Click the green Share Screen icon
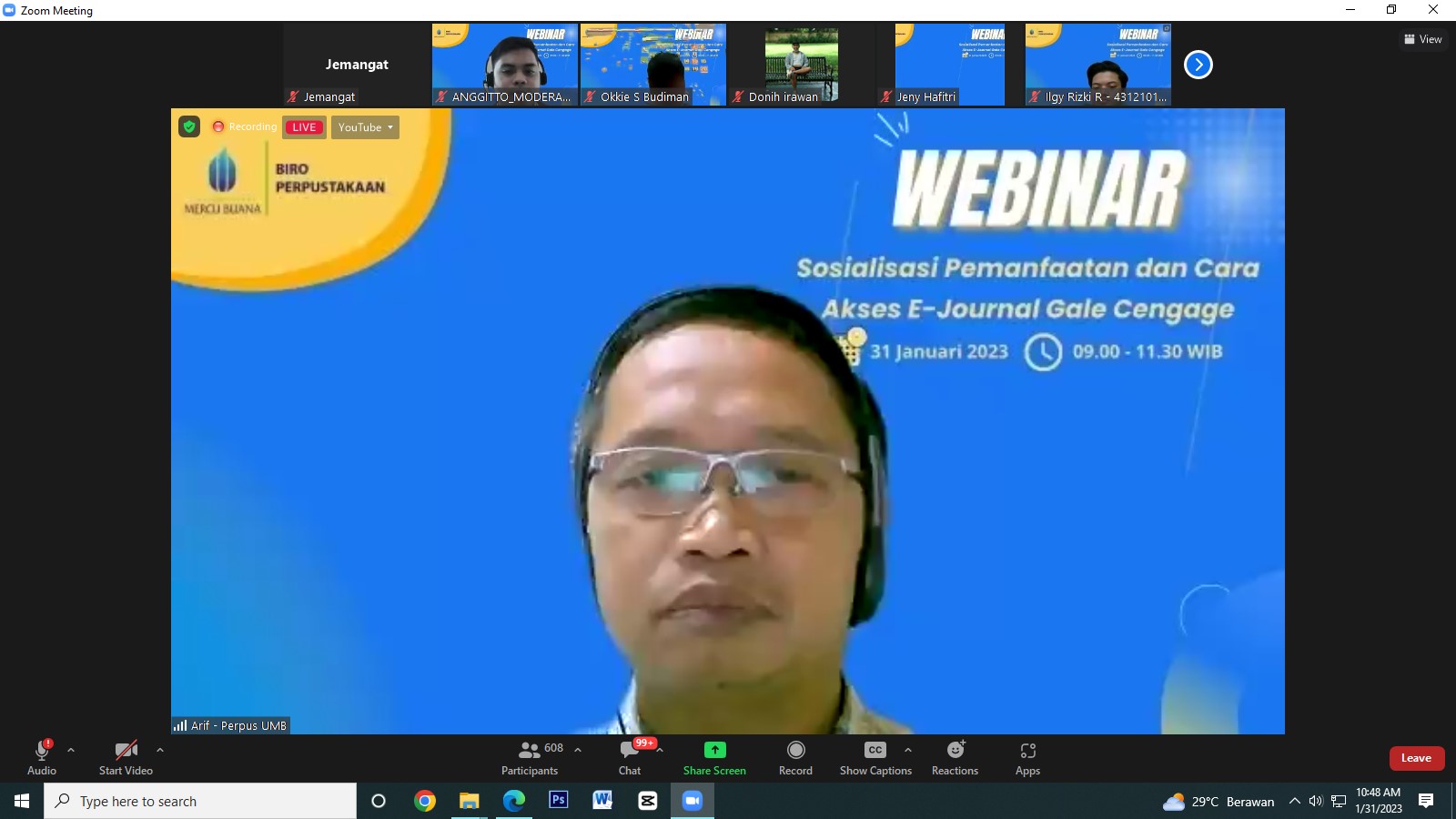The width and height of the screenshot is (1456, 819). pos(714,750)
